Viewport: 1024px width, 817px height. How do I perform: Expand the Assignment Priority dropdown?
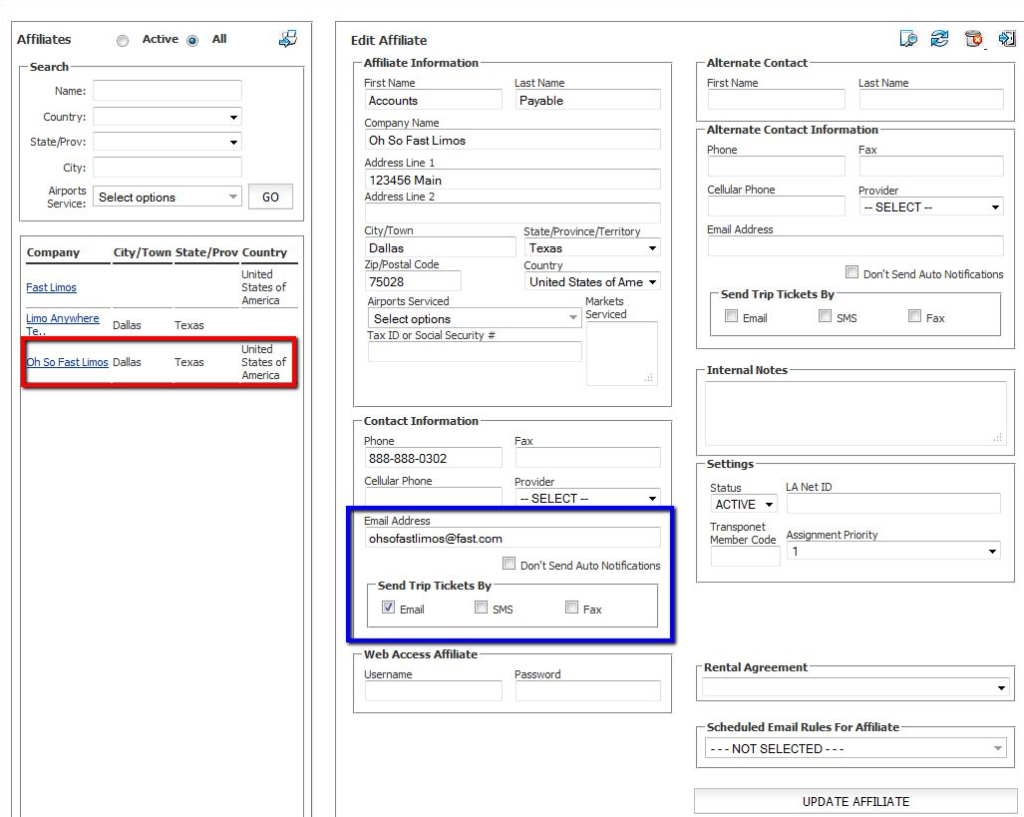892,550
